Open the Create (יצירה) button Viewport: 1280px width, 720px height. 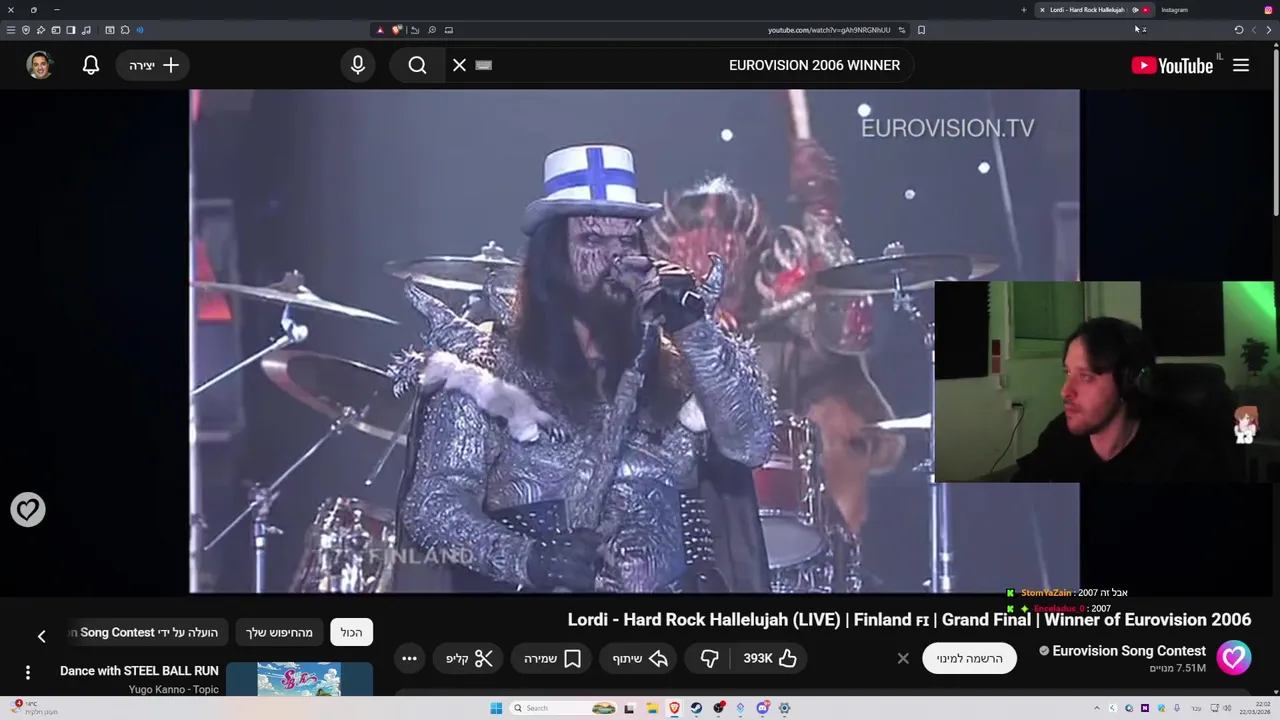click(x=153, y=65)
